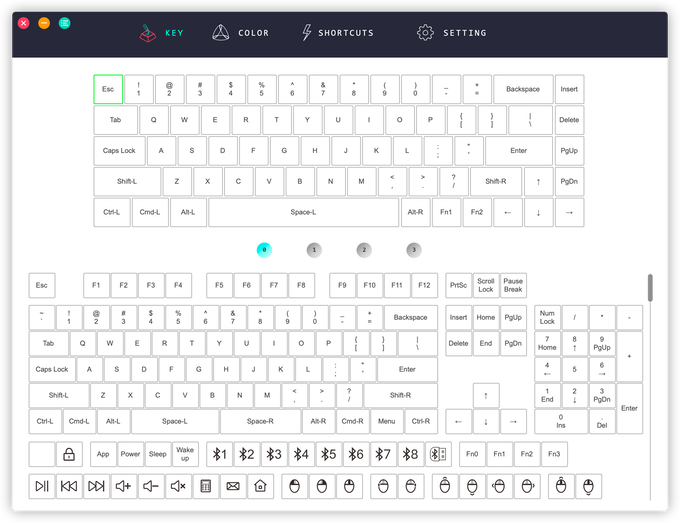This screenshot has height=523, width=680.
Task: Select the Home browser key icon
Action: coord(260,487)
